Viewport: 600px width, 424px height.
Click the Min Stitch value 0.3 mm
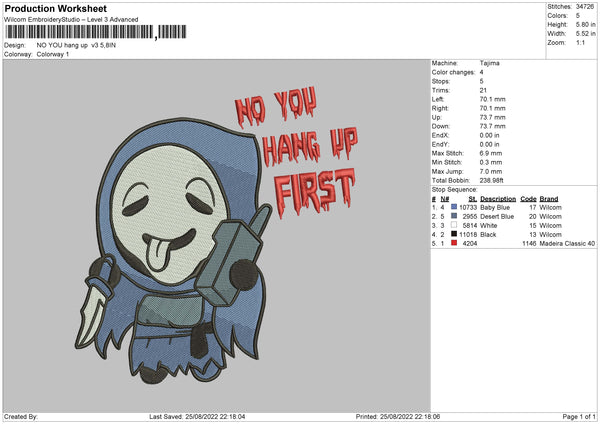click(491, 162)
